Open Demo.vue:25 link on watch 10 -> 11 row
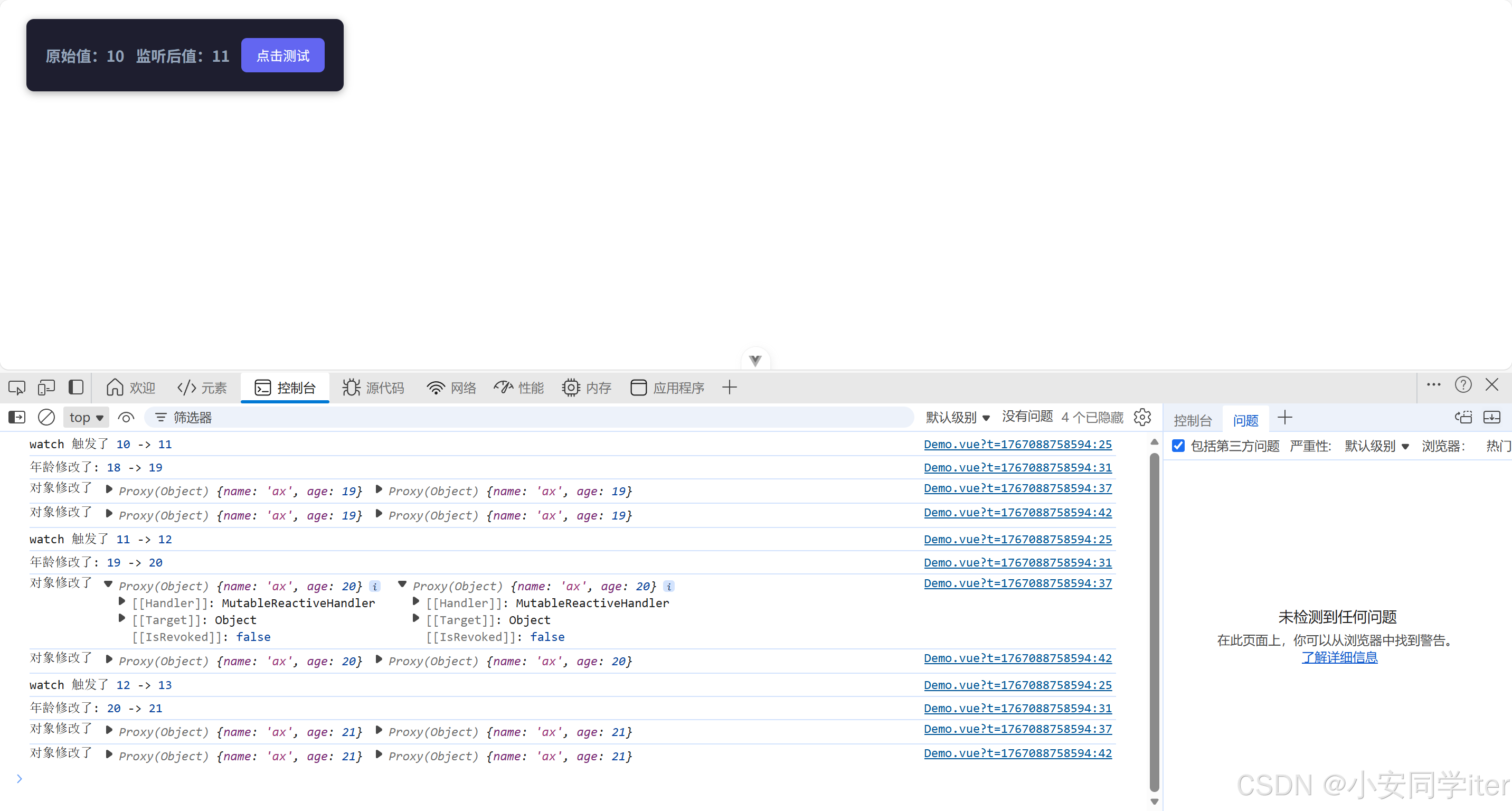The image size is (1512, 811). (x=1018, y=444)
